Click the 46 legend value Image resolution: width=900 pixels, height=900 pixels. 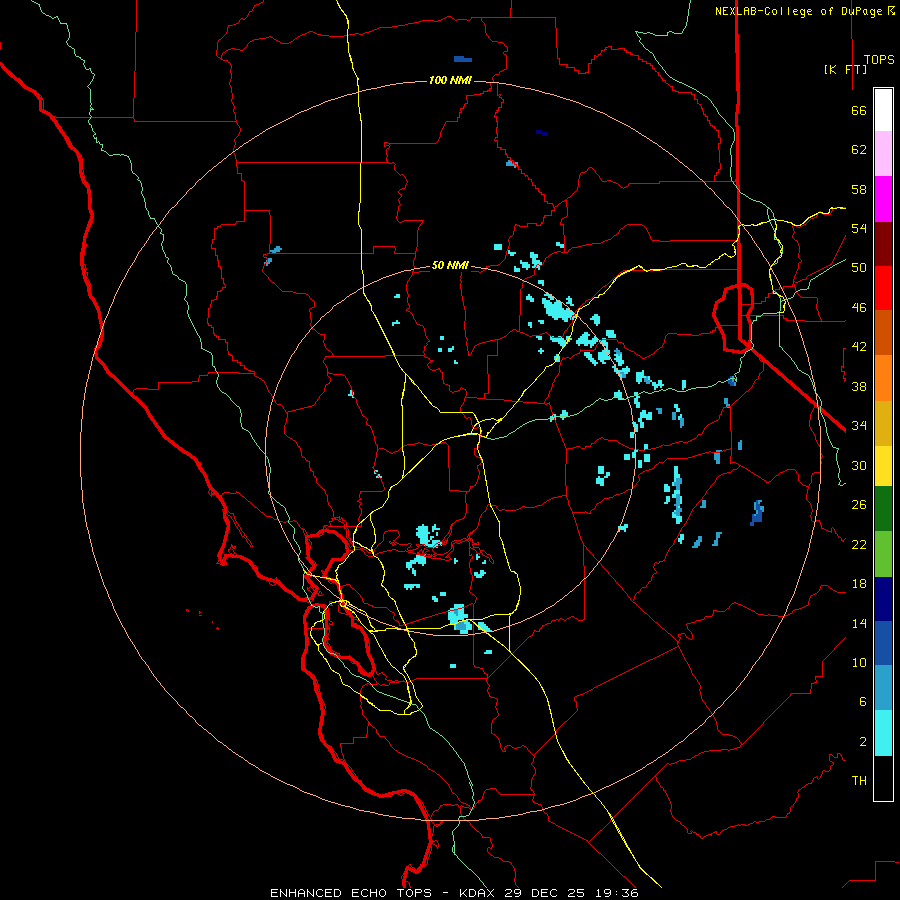point(859,308)
